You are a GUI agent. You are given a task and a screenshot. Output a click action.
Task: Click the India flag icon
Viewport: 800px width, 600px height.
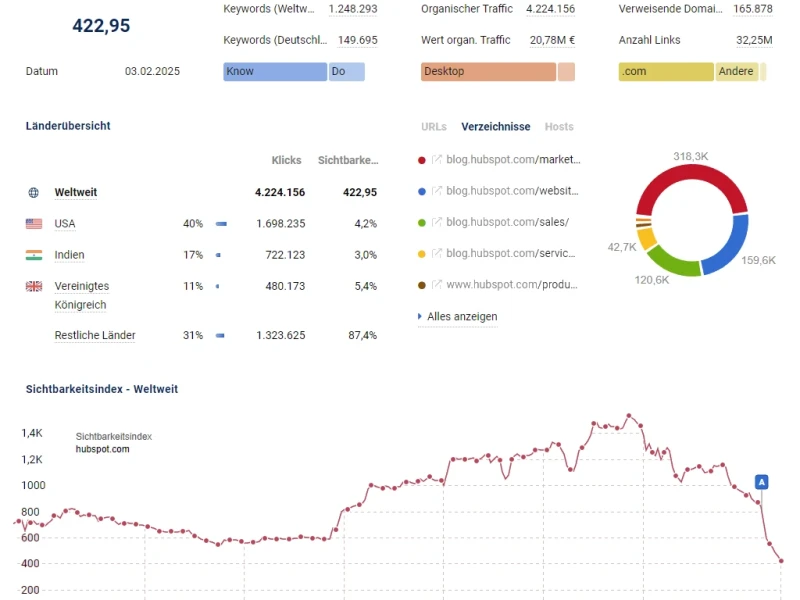point(34,255)
